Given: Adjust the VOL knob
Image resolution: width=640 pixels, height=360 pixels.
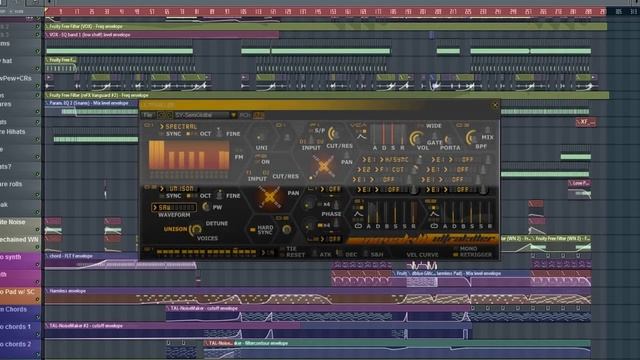Looking at the screenshot, I should (x=416, y=138).
